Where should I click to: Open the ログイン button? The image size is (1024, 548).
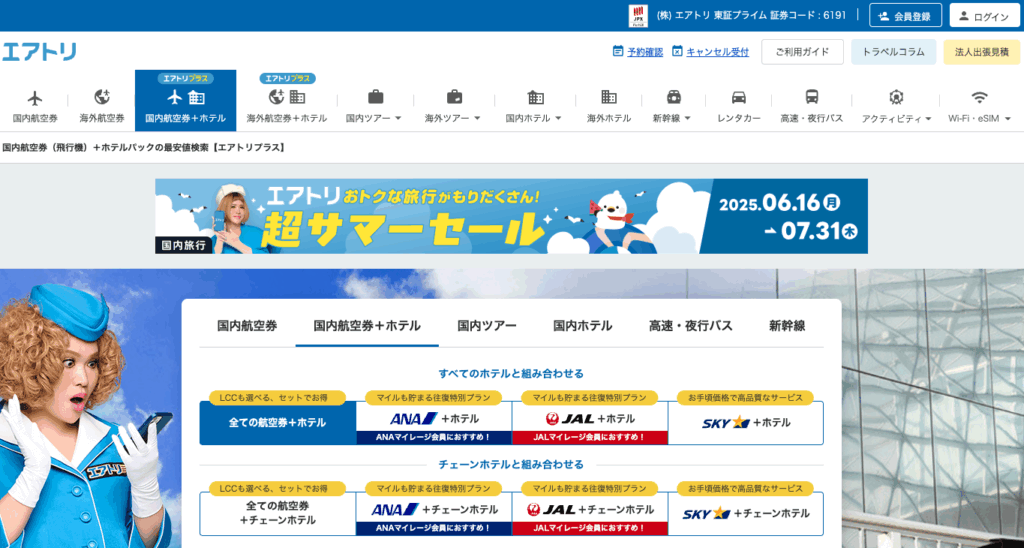coord(984,16)
